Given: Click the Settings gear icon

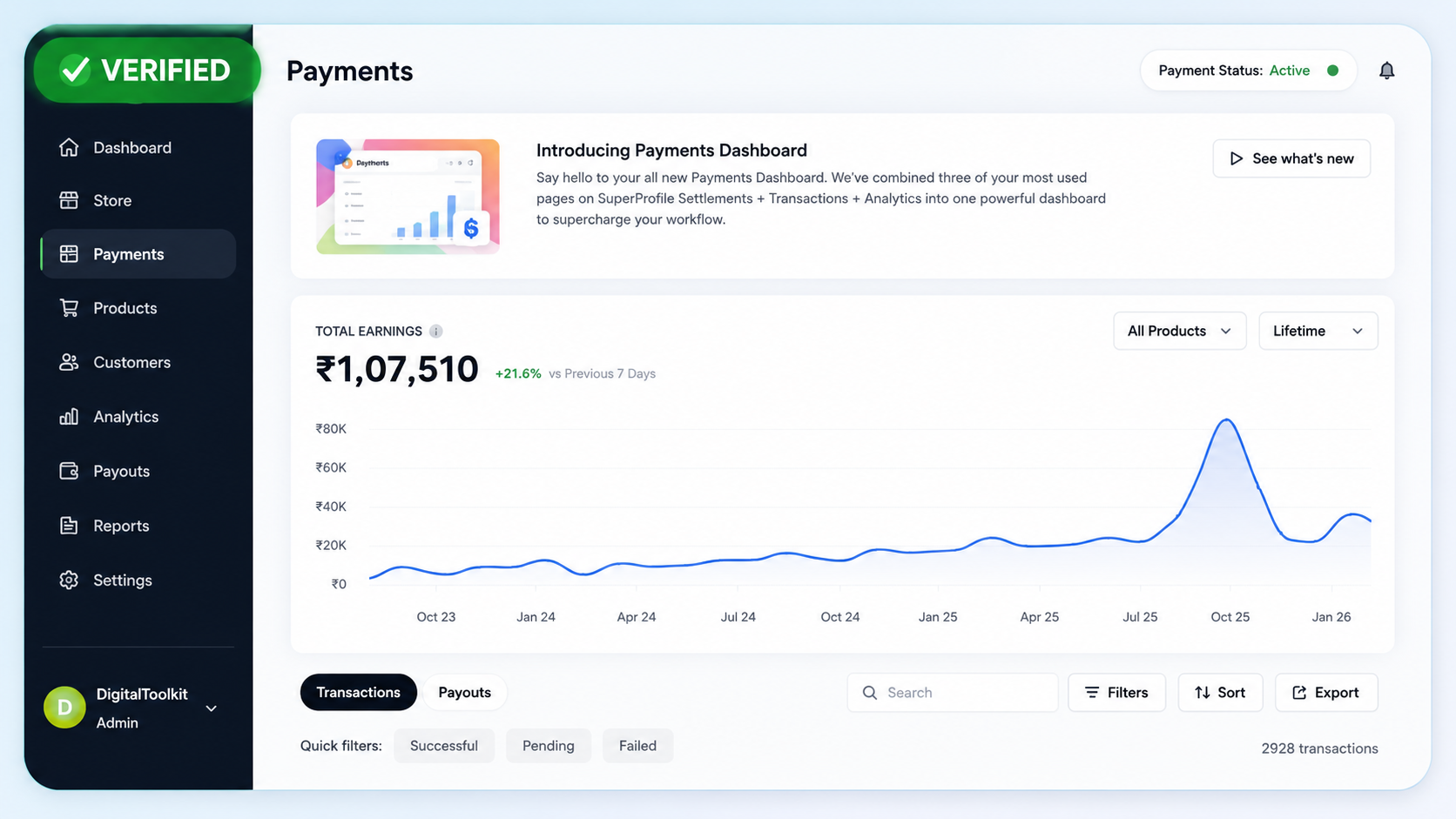Looking at the screenshot, I should 69,580.
